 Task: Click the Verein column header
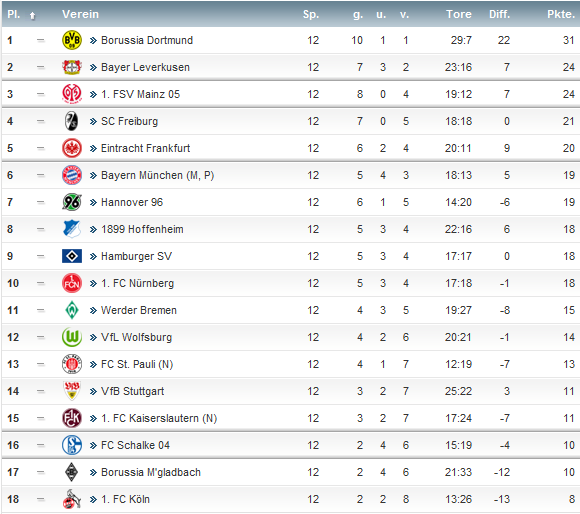point(80,14)
